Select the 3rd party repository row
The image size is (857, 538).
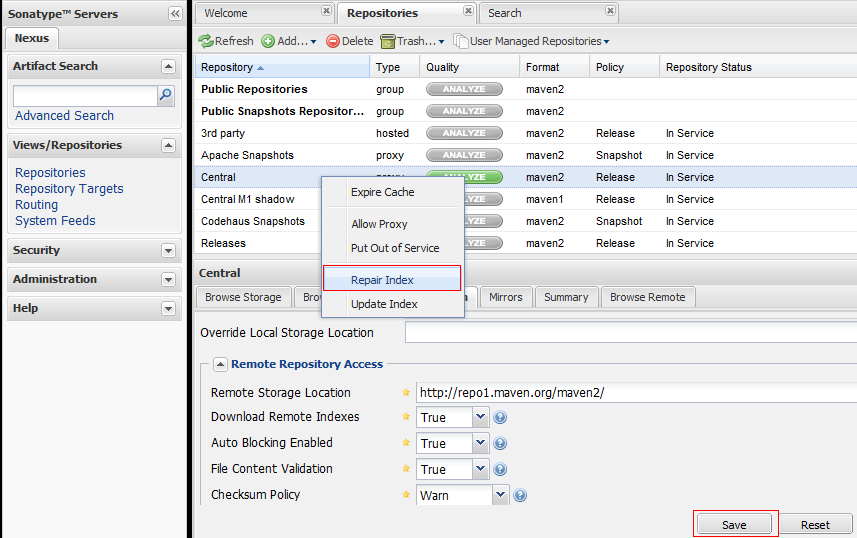click(x=526, y=133)
